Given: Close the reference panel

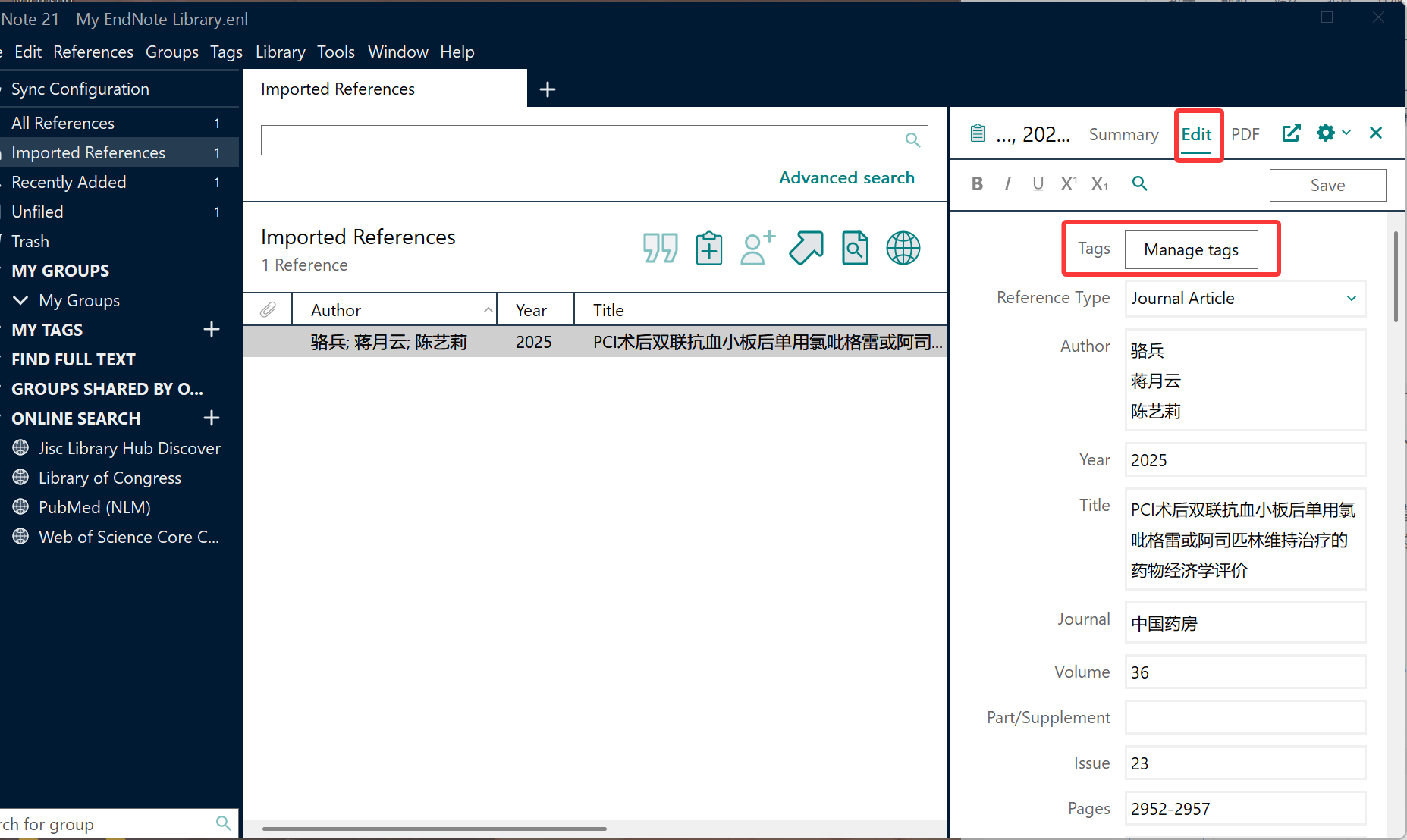Looking at the screenshot, I should pyautogui.click(x=1376, y=133).
